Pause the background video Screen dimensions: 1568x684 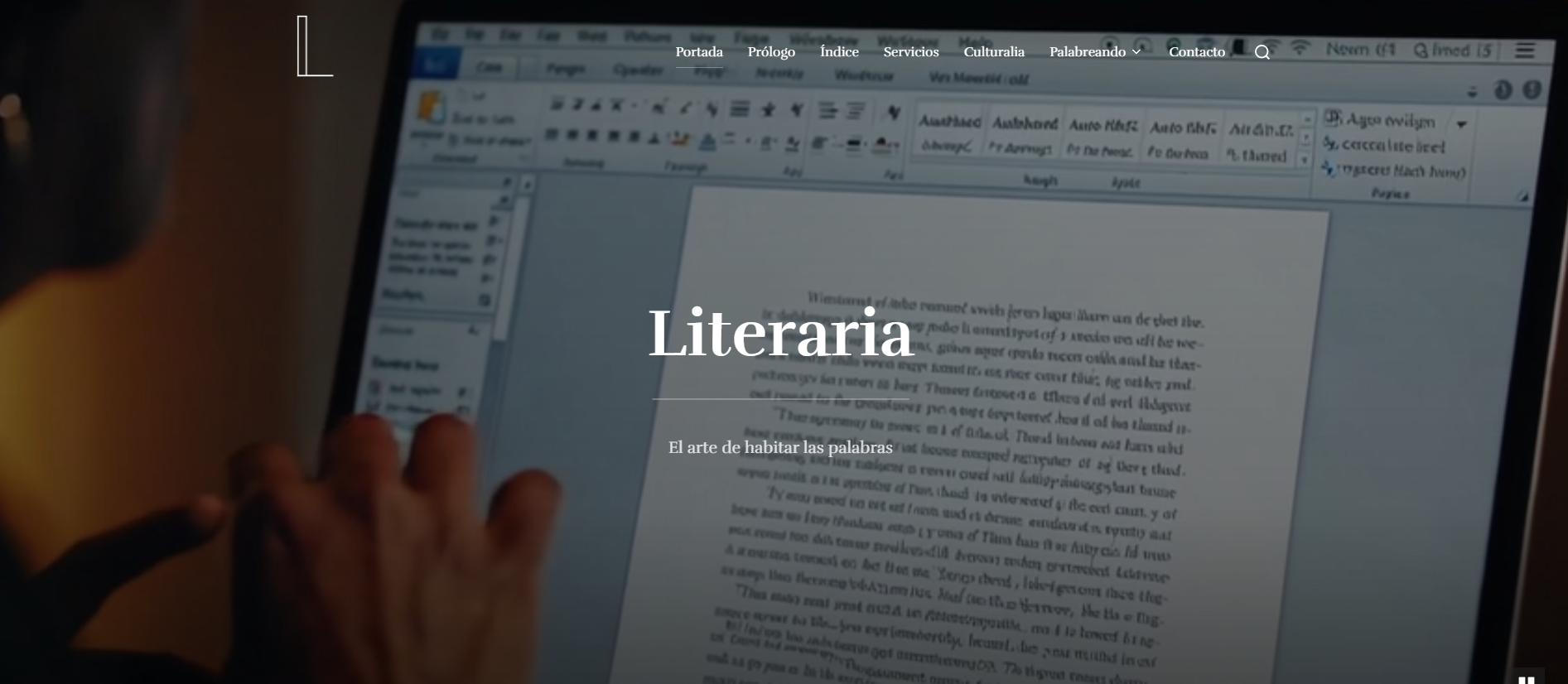tap(1527, 678)
